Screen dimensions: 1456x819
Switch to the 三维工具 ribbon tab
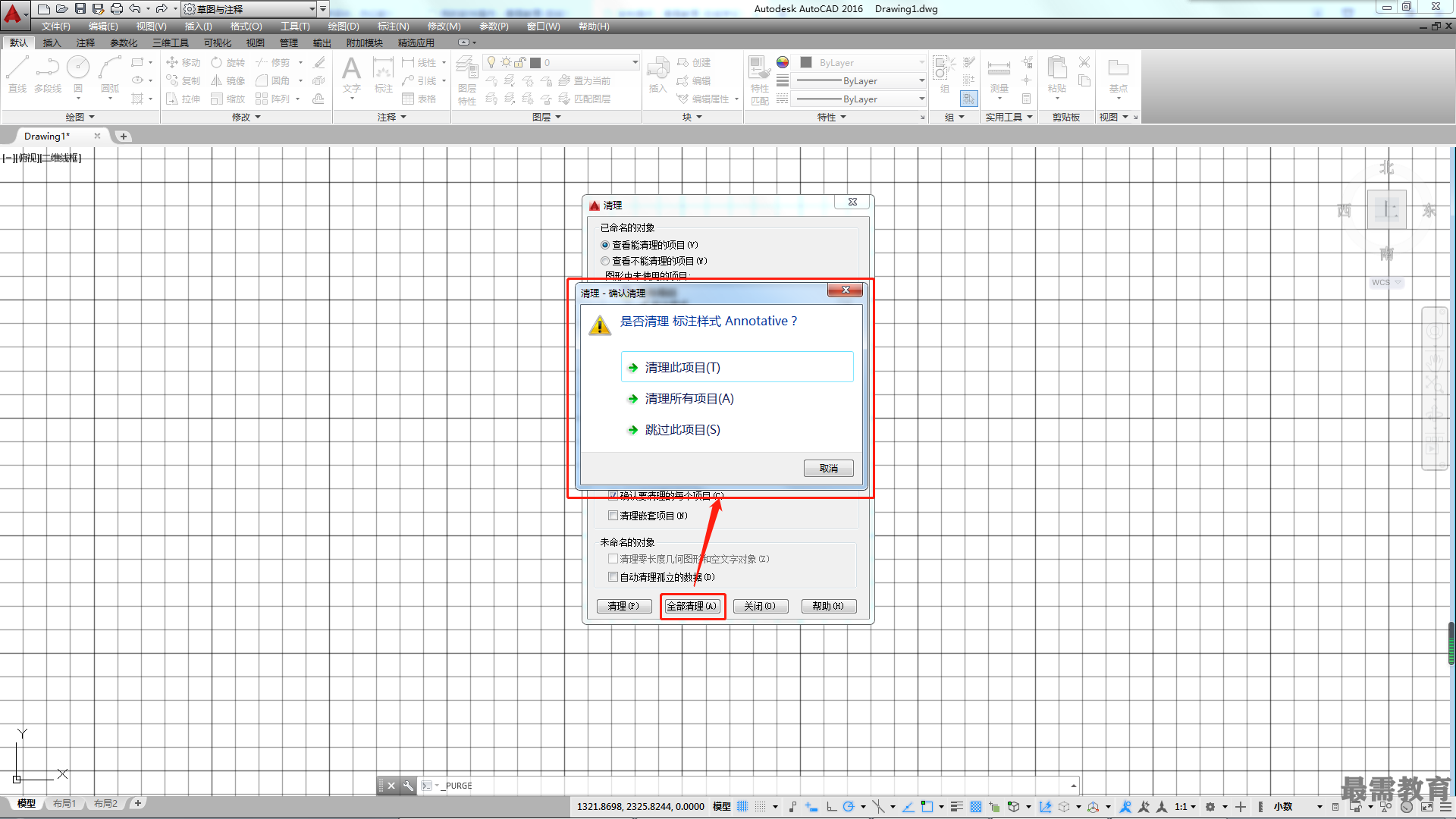pyautogui.click(x=171, y=43)
